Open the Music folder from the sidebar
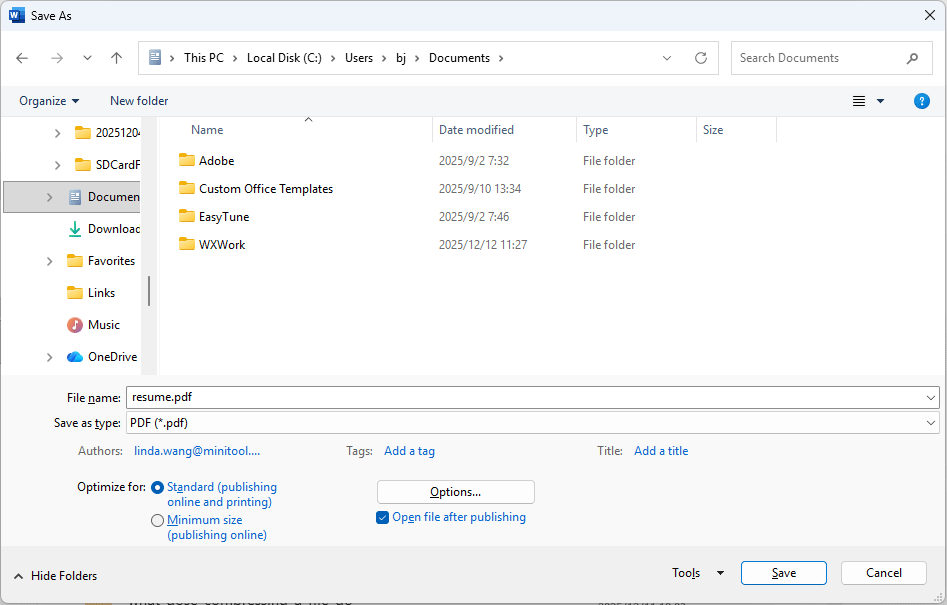The image size is (947, 605). tap(103, 324)
